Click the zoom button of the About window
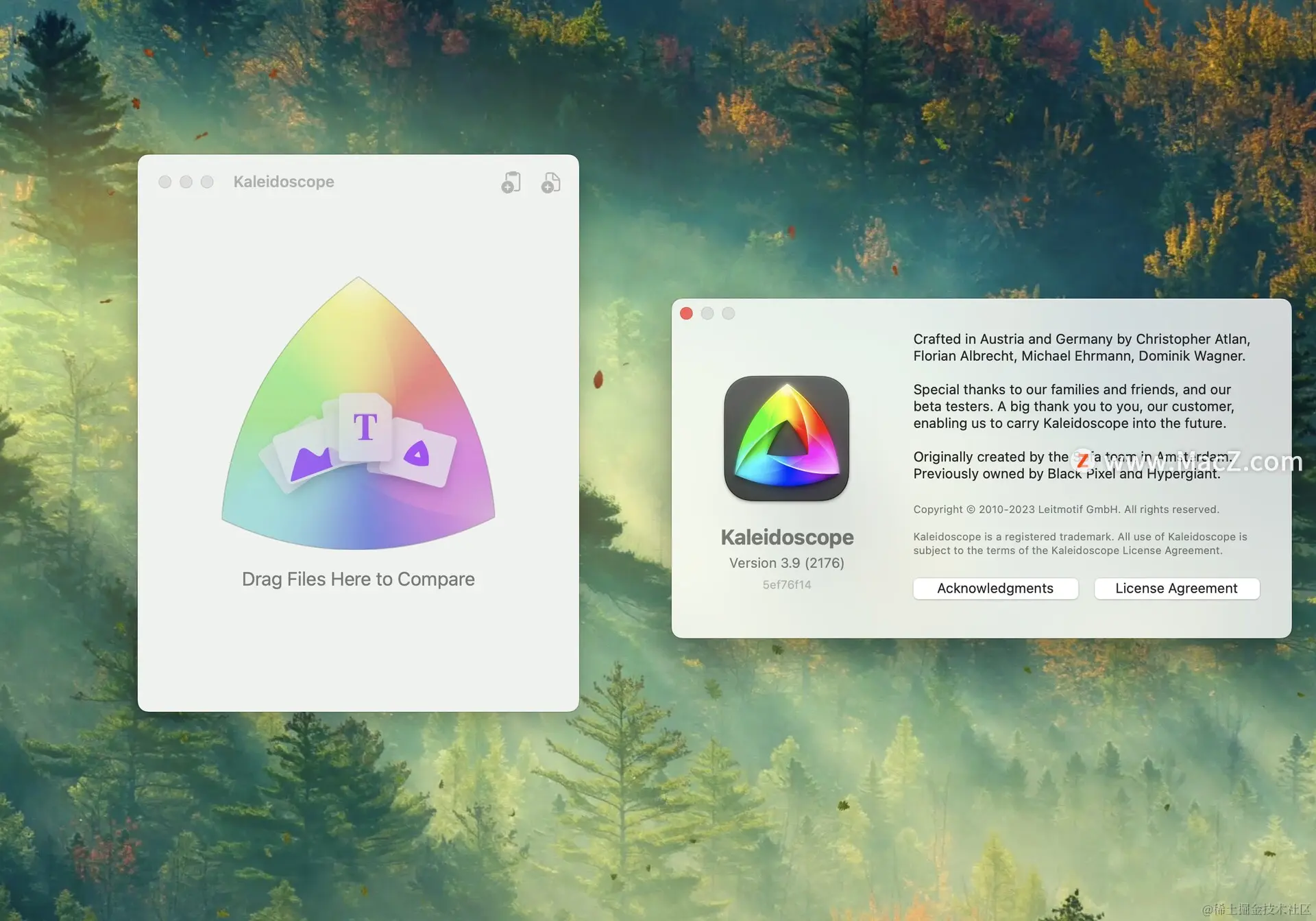 729,313
